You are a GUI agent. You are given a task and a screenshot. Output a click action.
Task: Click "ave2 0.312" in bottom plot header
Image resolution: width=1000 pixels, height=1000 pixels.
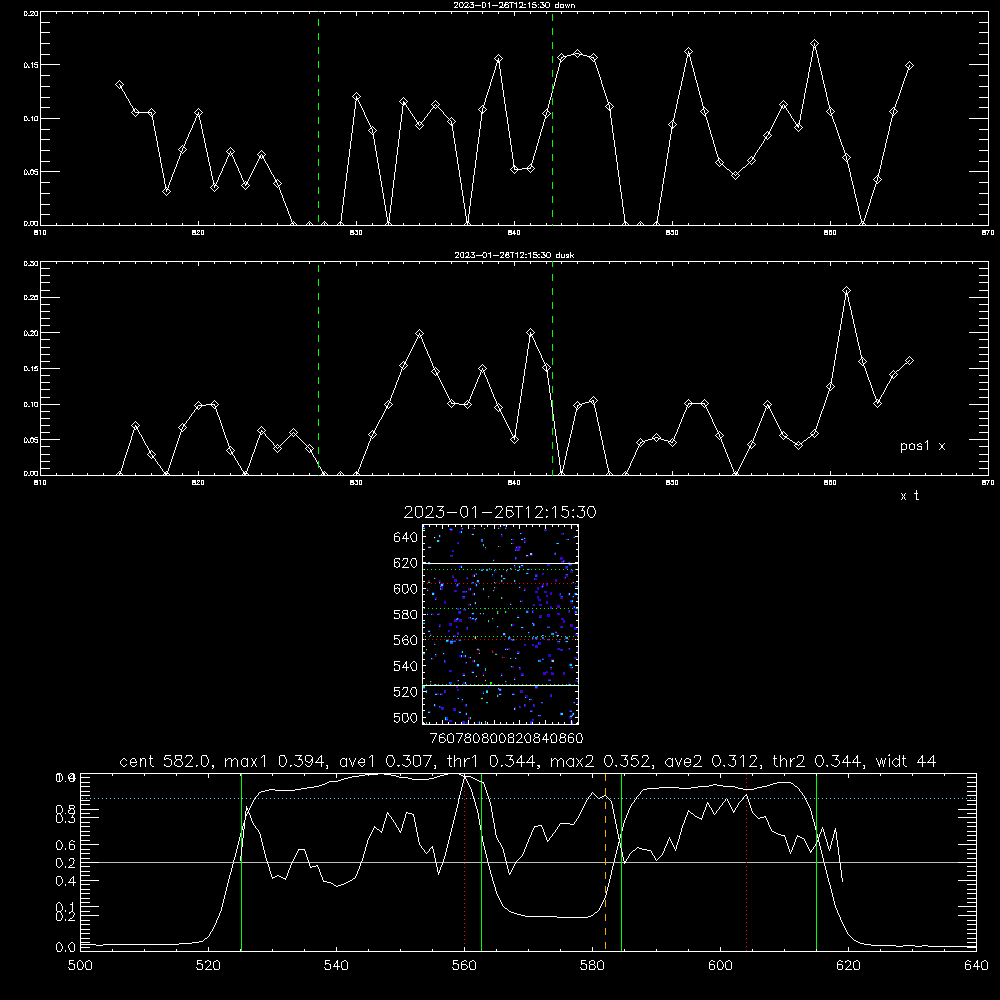711,761
